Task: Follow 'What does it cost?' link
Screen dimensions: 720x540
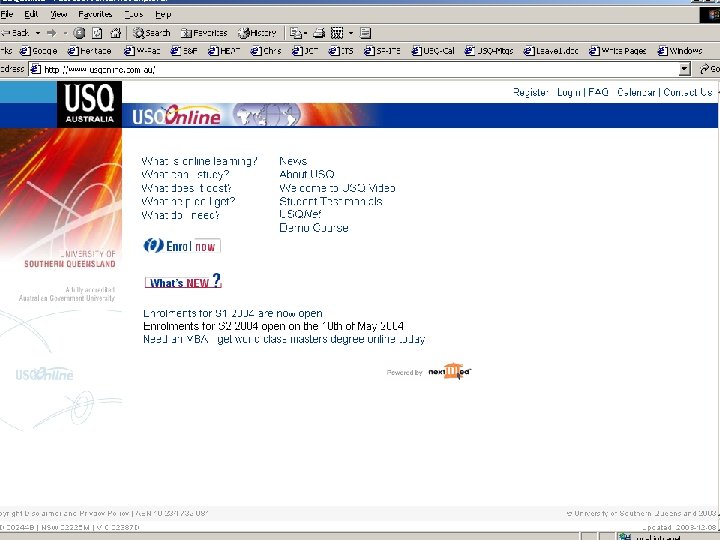Action: 186,188
